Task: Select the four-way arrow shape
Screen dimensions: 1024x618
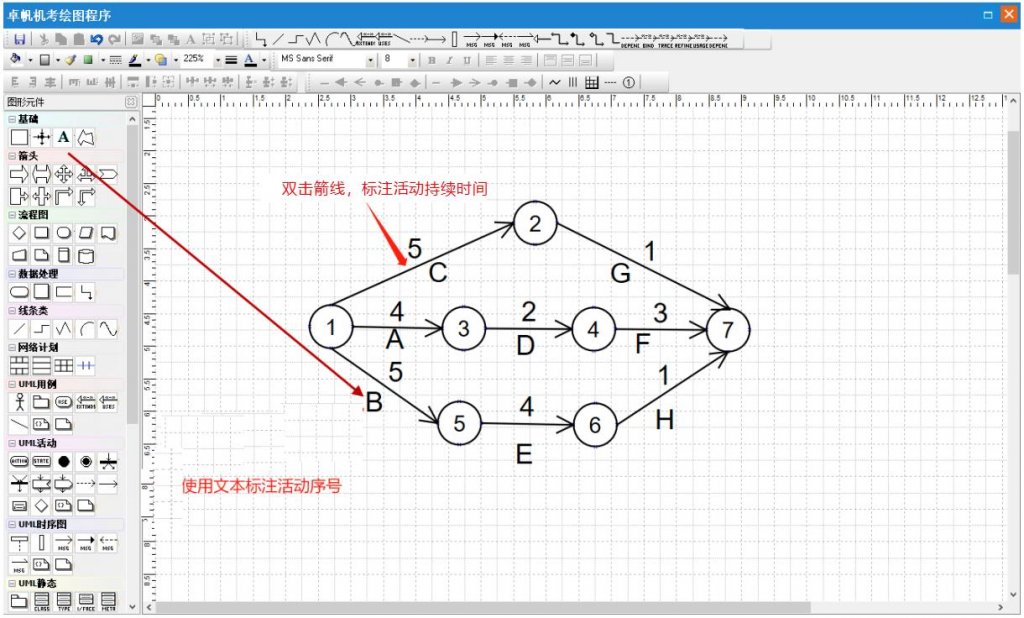Action: click(63, 174)
